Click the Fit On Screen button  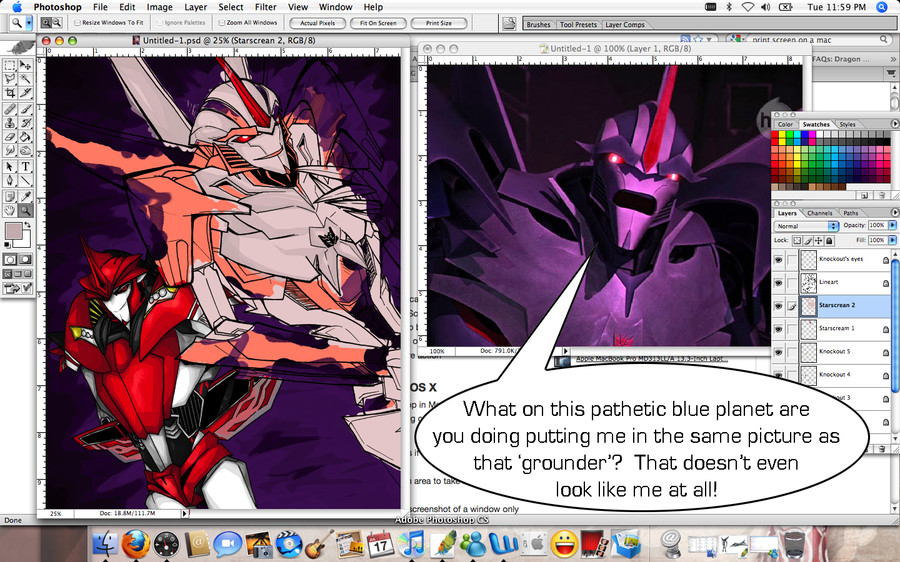click(x=378, y=23)
